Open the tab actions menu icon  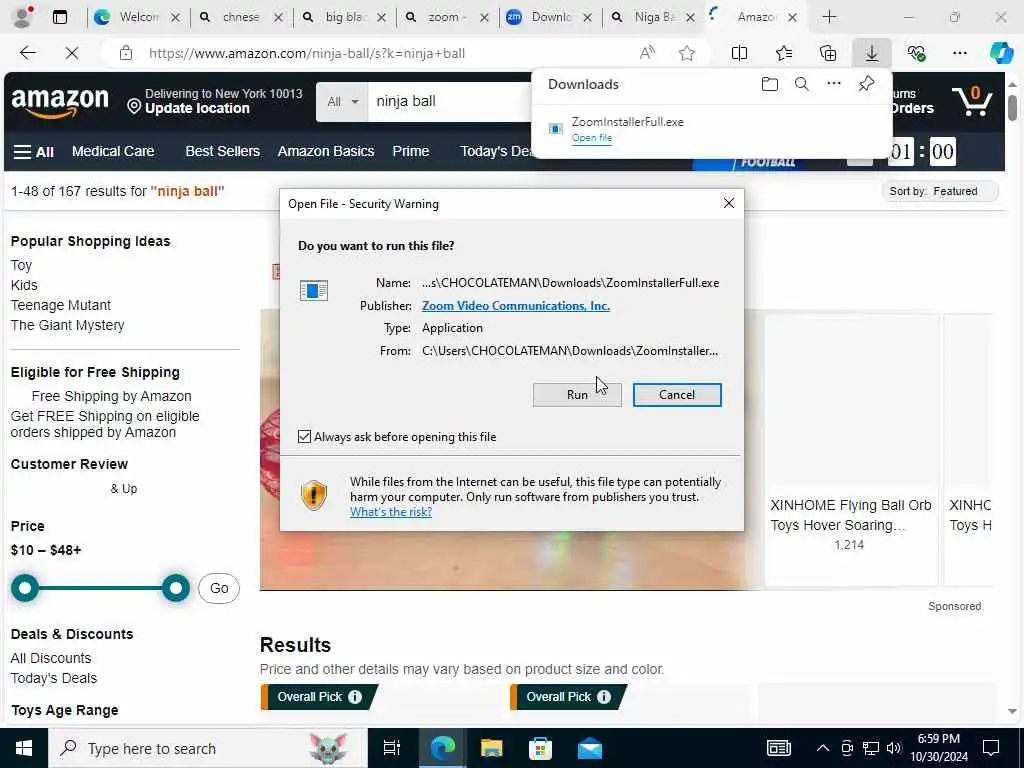pyautogui.click(x=59, y=17)
